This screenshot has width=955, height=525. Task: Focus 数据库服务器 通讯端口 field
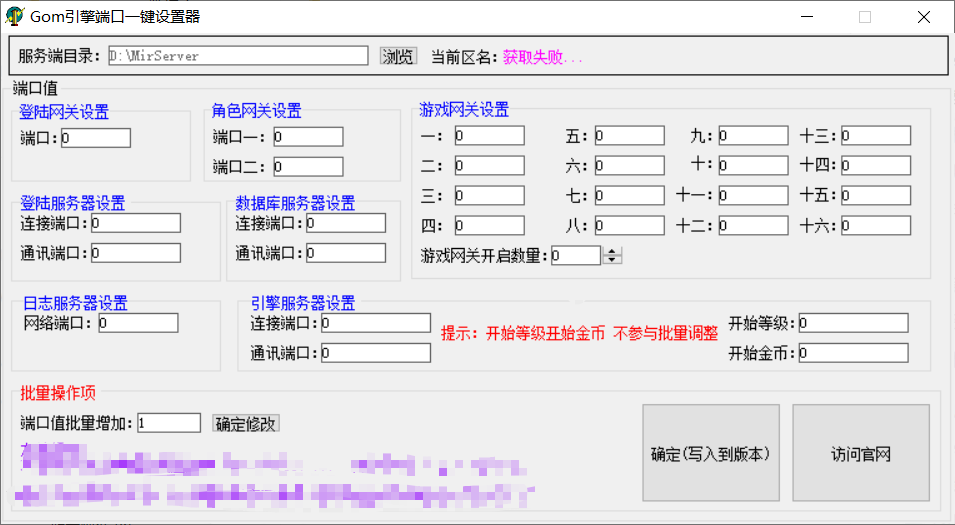[x=346, y=253]
